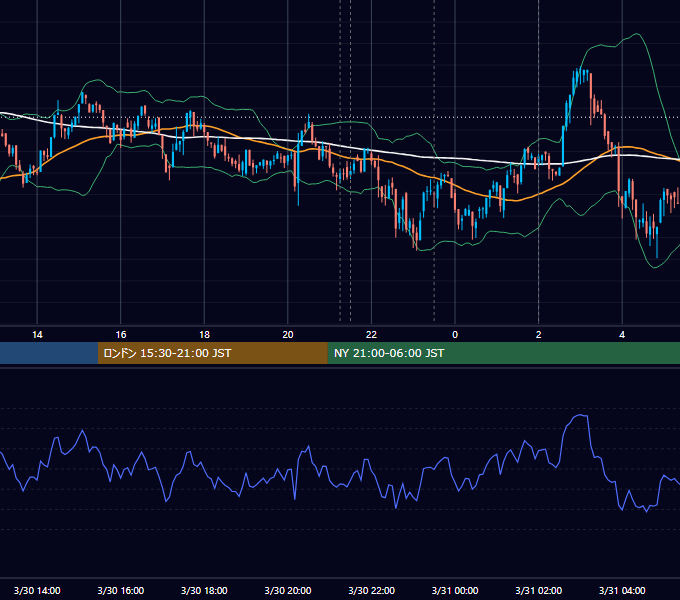680x600 pixels.
Task: Click the 3/30 20:00 date label
Action: (288, 590)
